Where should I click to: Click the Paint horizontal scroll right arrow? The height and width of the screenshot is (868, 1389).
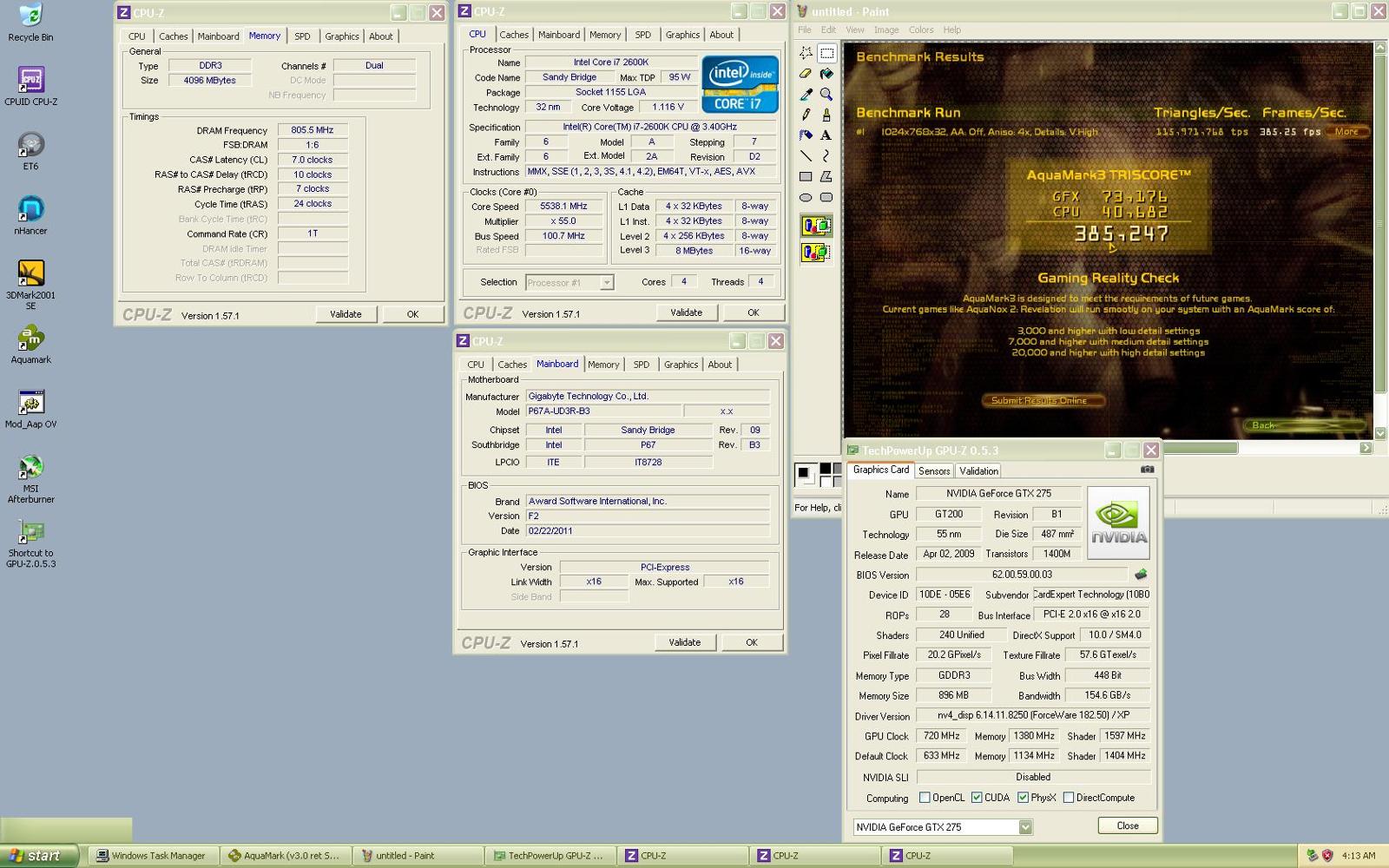(x=1366, y=448)
